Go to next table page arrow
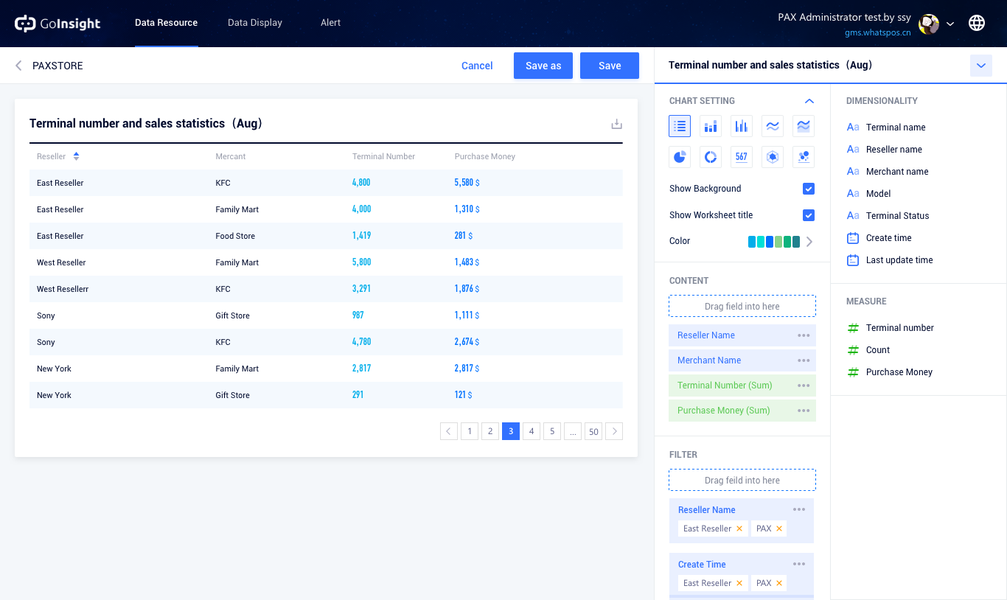The width and height of the screenshot is (1007, 600). pos(614,431)
